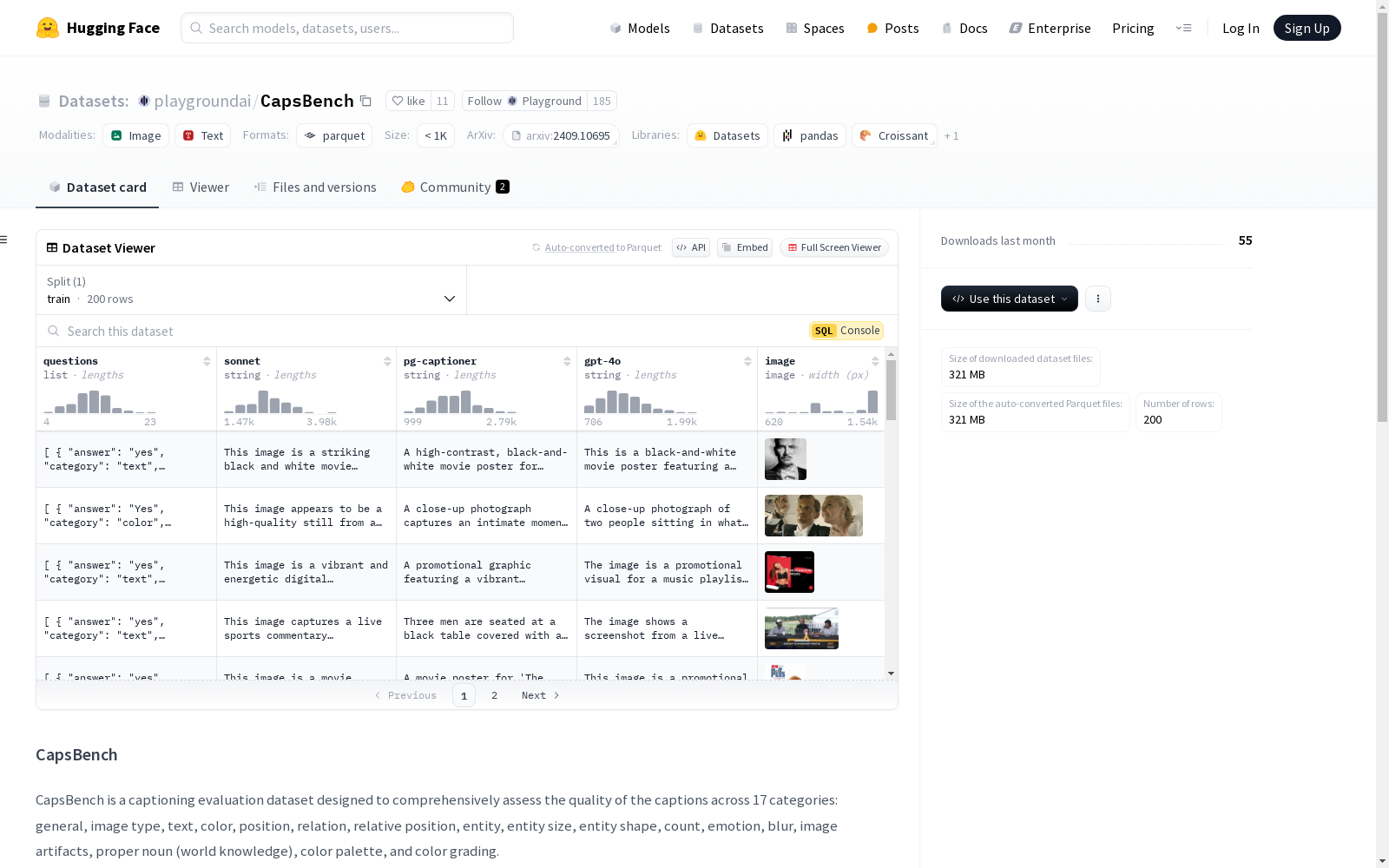The image size is (1389, 868).
Task: Go to page 2 of the dataset viewer
Action: coord(495,695)
